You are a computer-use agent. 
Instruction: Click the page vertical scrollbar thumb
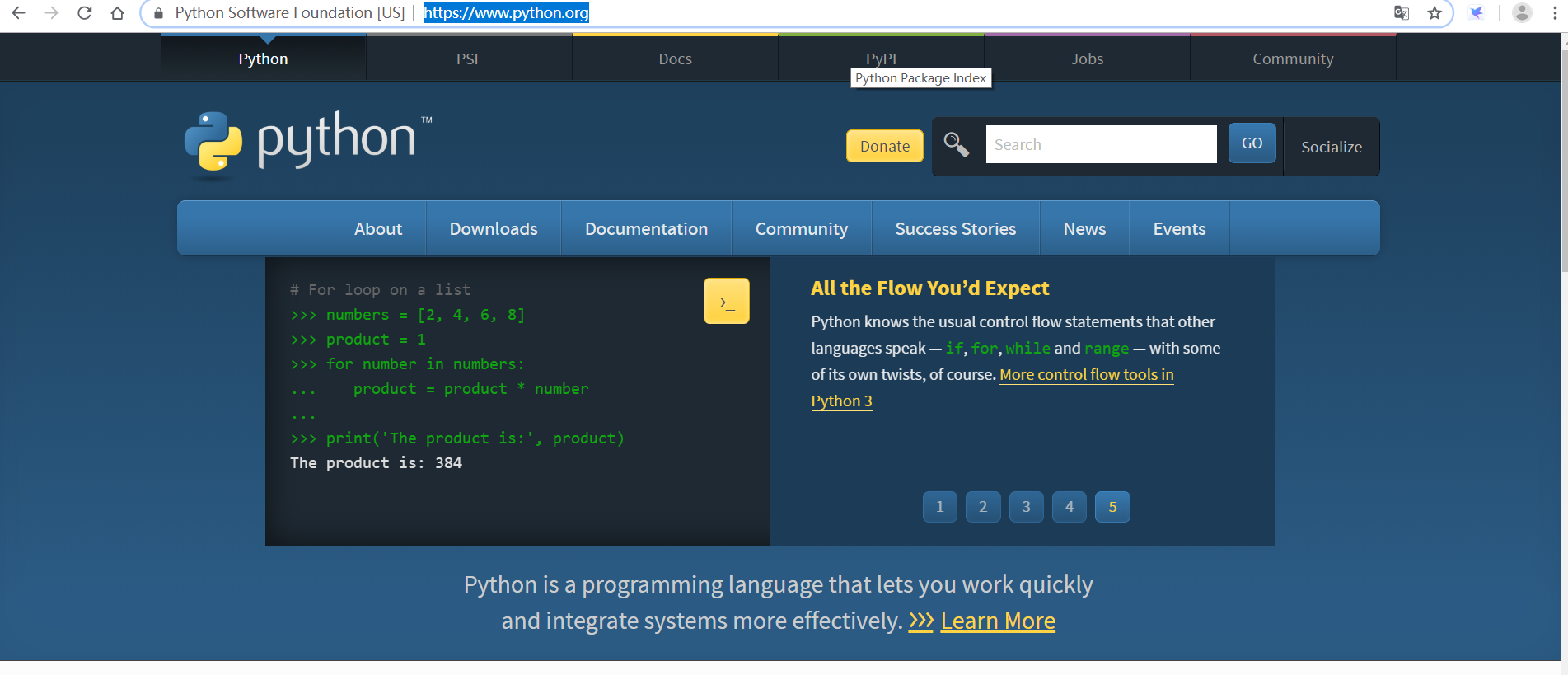1564,161
